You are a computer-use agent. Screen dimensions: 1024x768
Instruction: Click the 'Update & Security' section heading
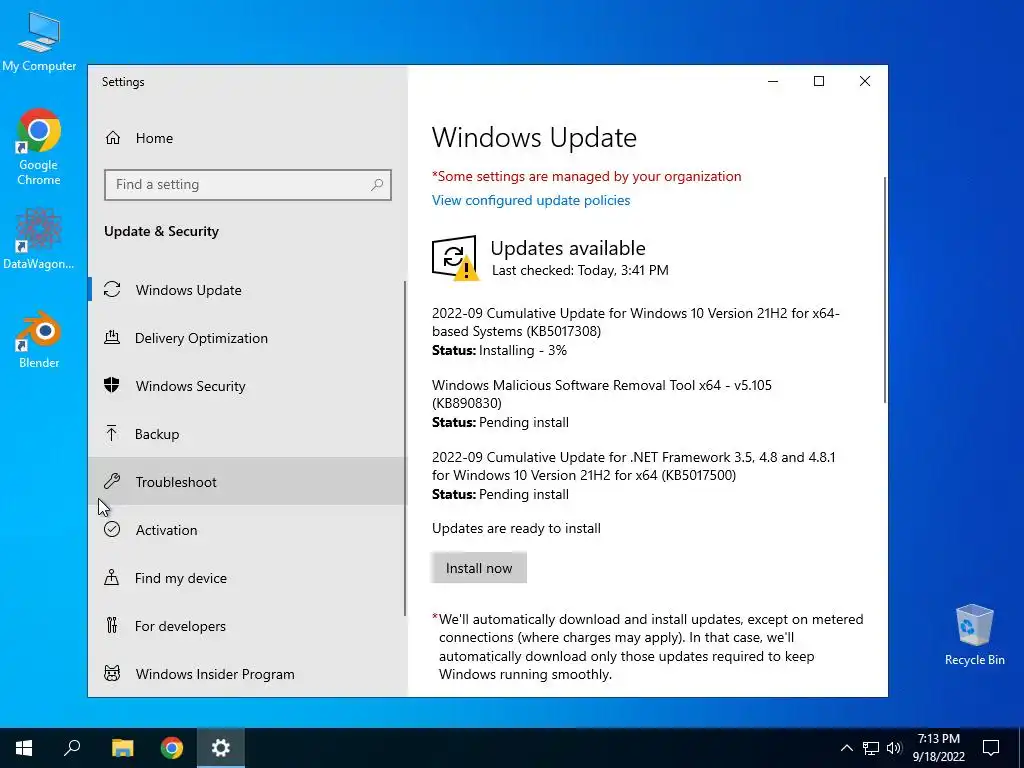click(x=161, y=231)
